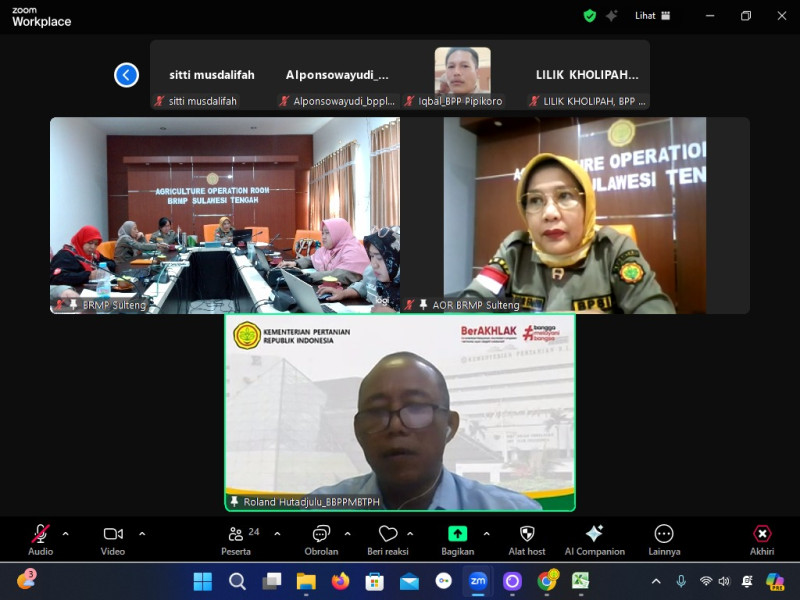800x600 pixels.
Task: Click the blue previous participants arrow
Action: [x=126, y=75]
